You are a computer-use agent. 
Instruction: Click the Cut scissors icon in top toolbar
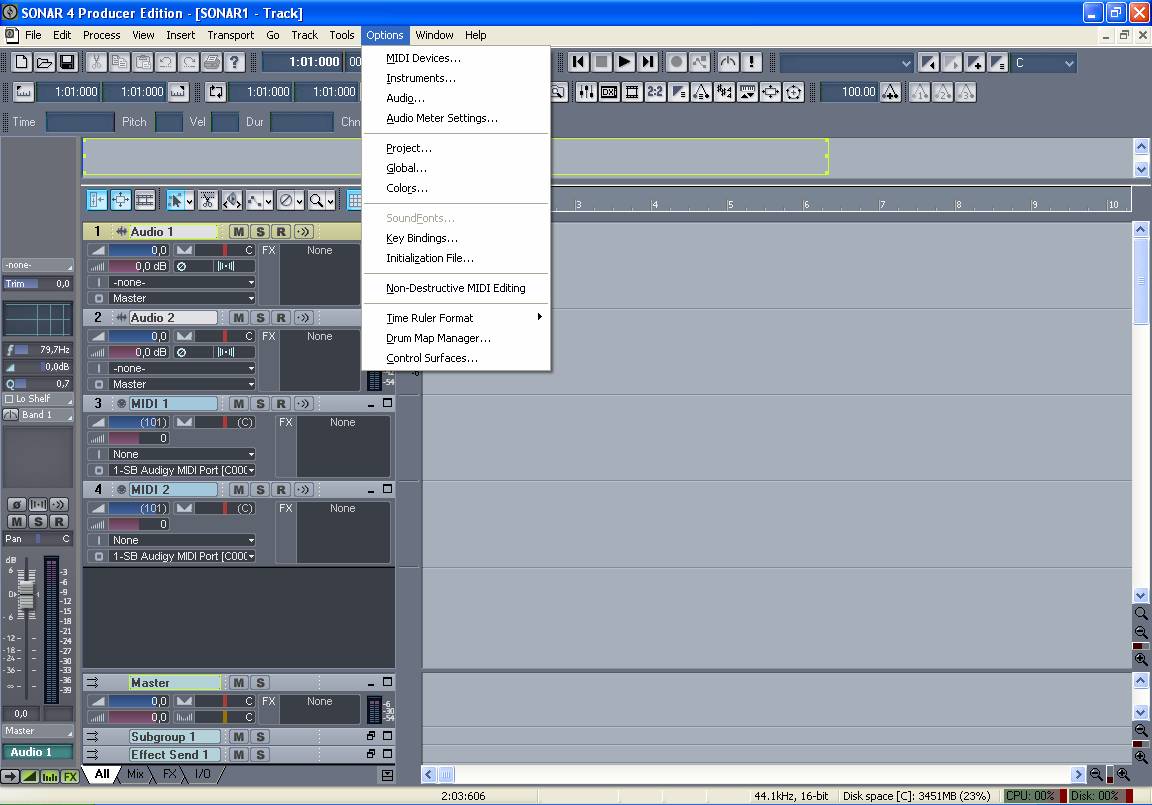tap(96, 62)
